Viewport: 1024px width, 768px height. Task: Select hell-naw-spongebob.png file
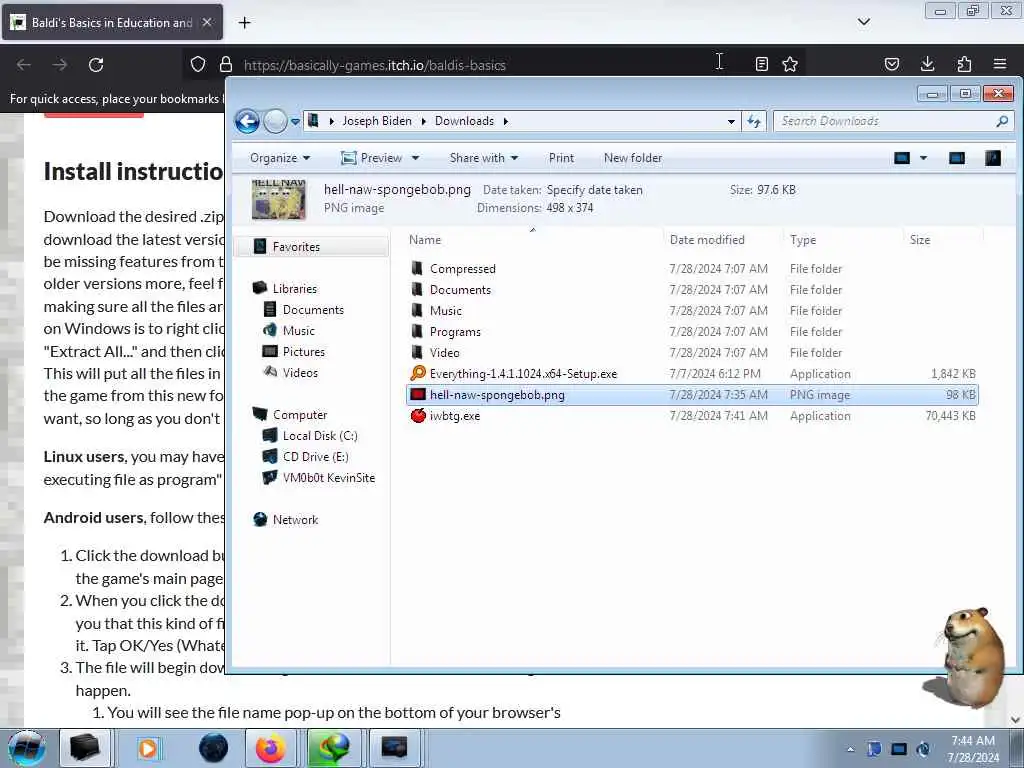pyautogui.click(x=692, y=394)
